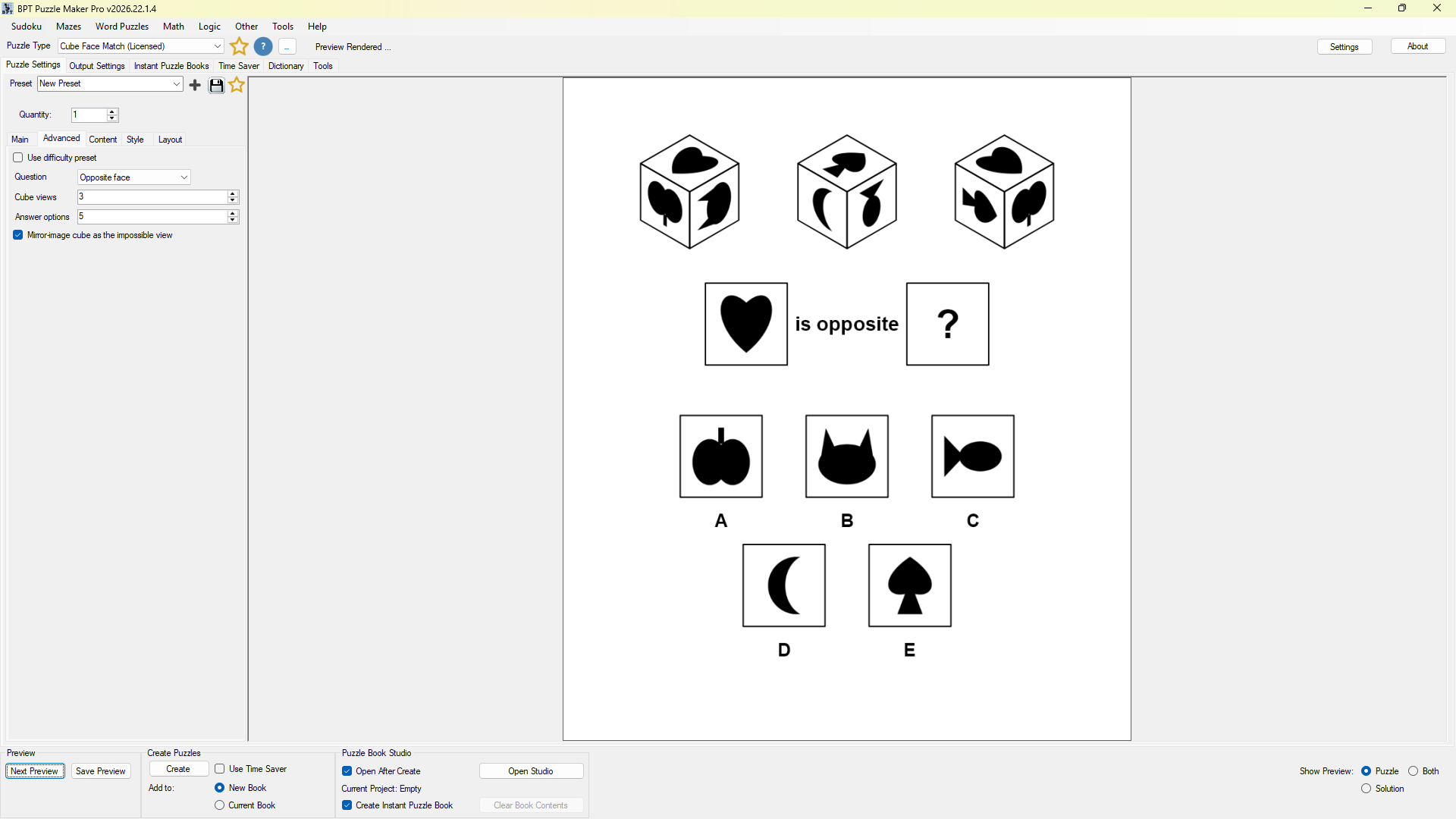Open the blue help question mark icon

(x=263, y=46)
